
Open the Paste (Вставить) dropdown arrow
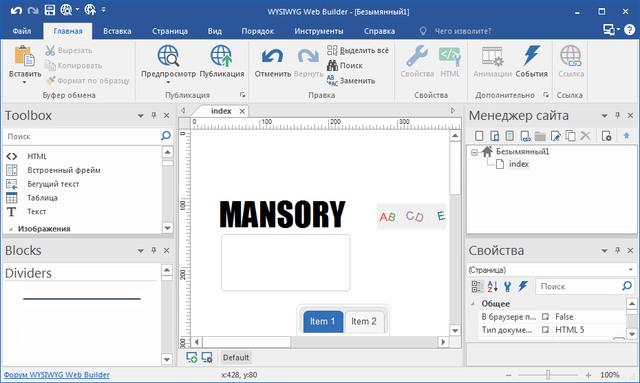(24, 82)
